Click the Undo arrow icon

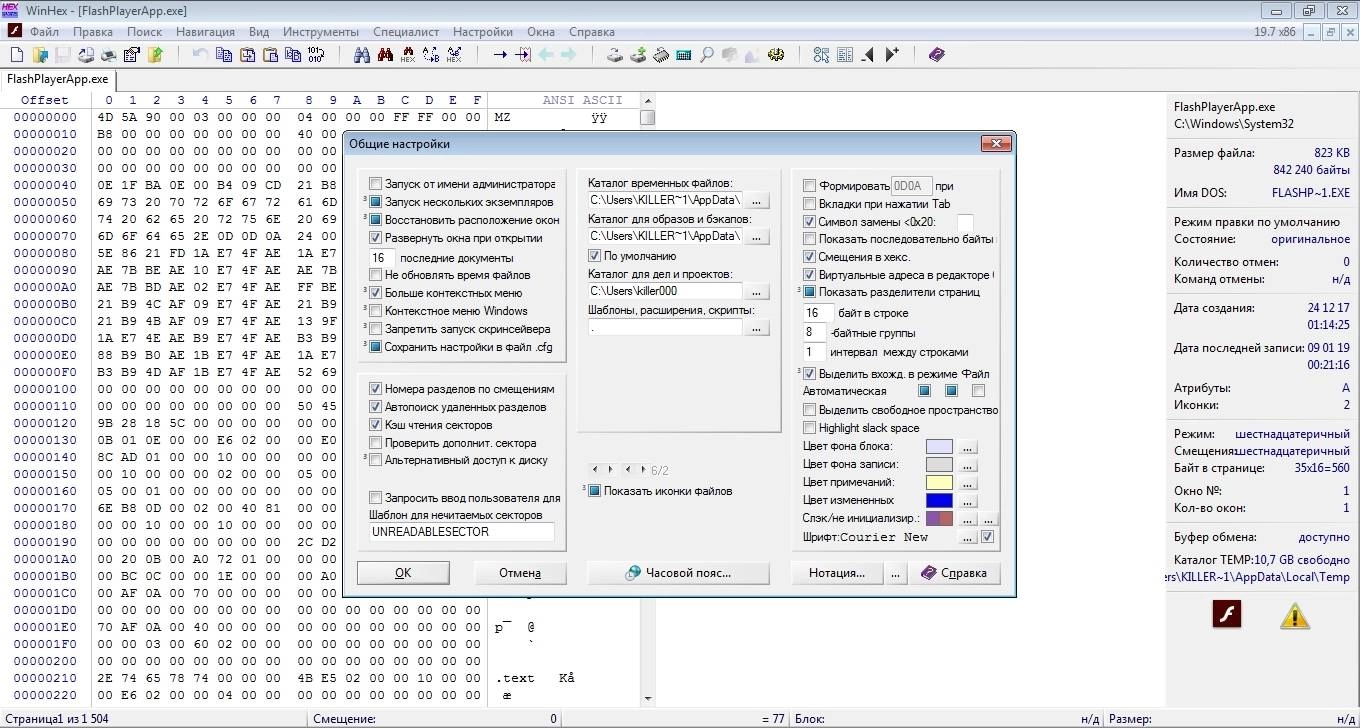pos(201,55)
